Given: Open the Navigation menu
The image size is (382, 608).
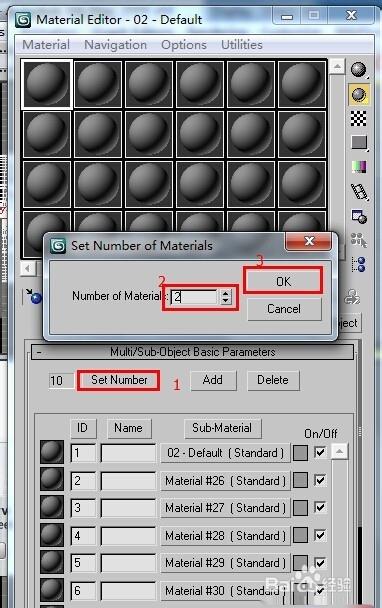Looking at the screenshot, I should click(116, 45).
